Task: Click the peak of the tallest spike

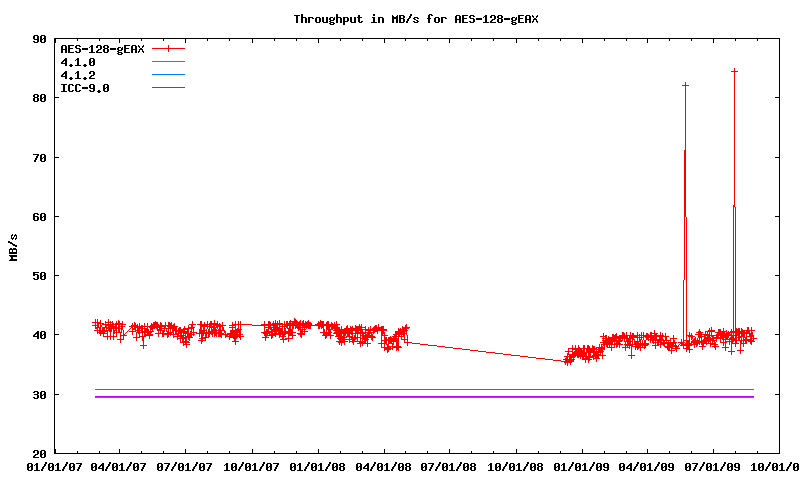Action: [734, 71]
